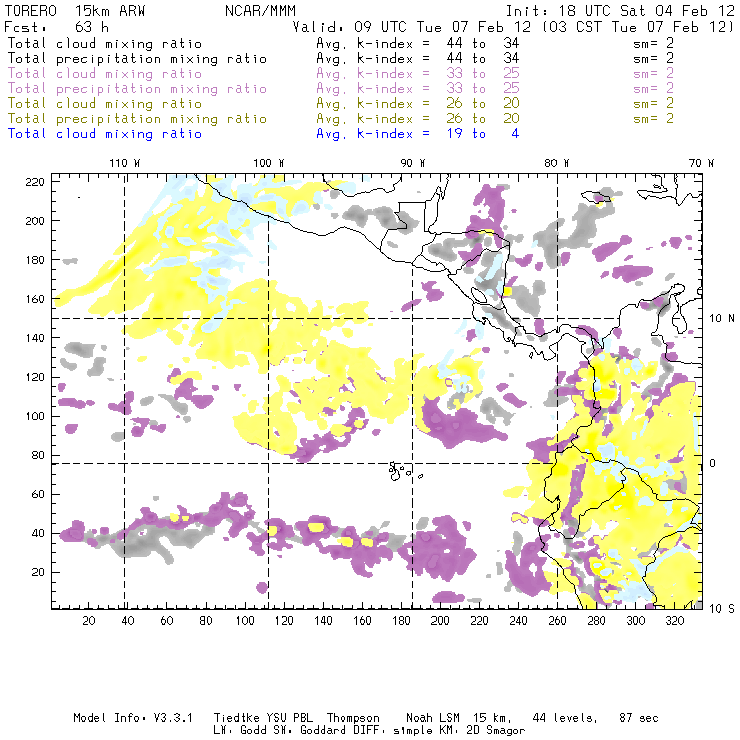740x740 pixels.
Task: Click the black "Total precipitation mixing ratio" legend label
Action: point(137,59)
